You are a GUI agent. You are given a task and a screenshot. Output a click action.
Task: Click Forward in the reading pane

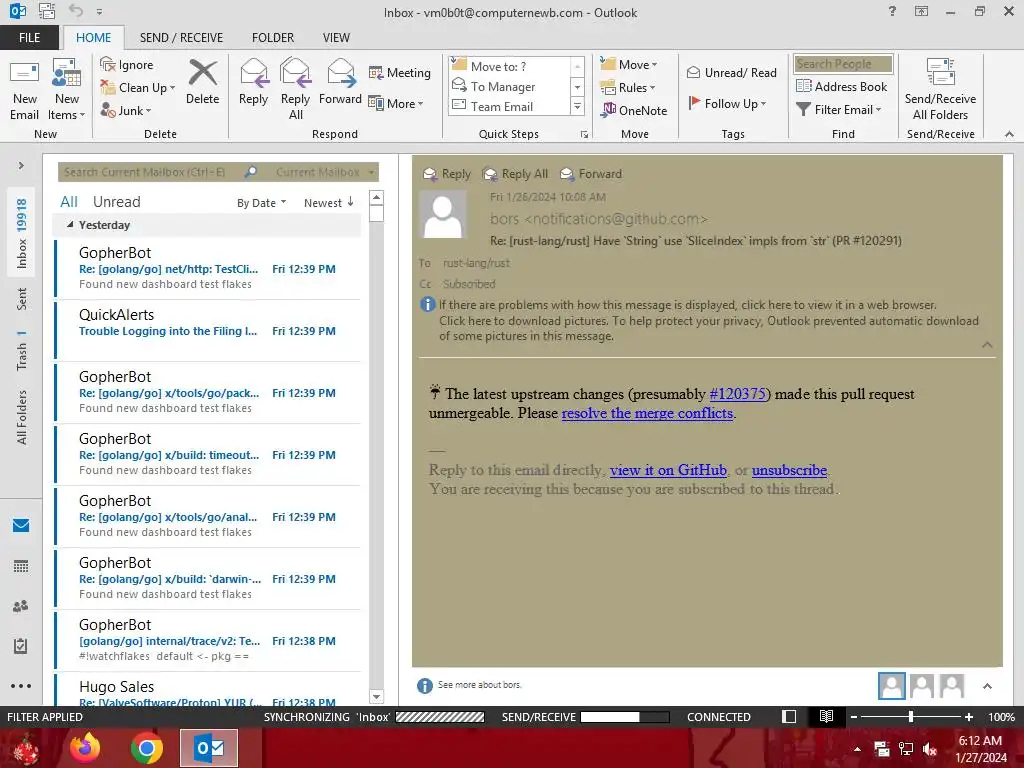[x=592, y=174]
